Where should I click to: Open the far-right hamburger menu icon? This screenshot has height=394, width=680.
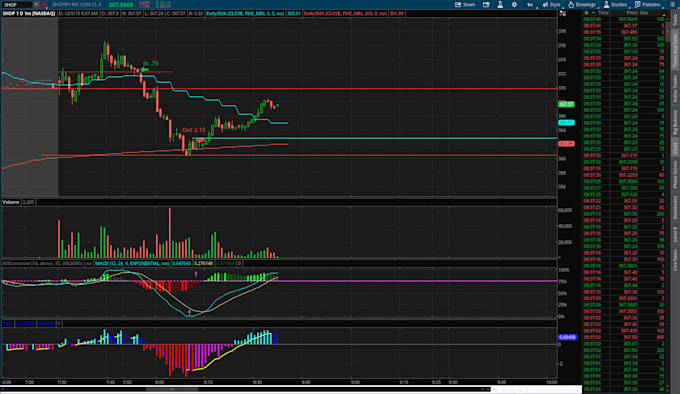pos(672,4)
